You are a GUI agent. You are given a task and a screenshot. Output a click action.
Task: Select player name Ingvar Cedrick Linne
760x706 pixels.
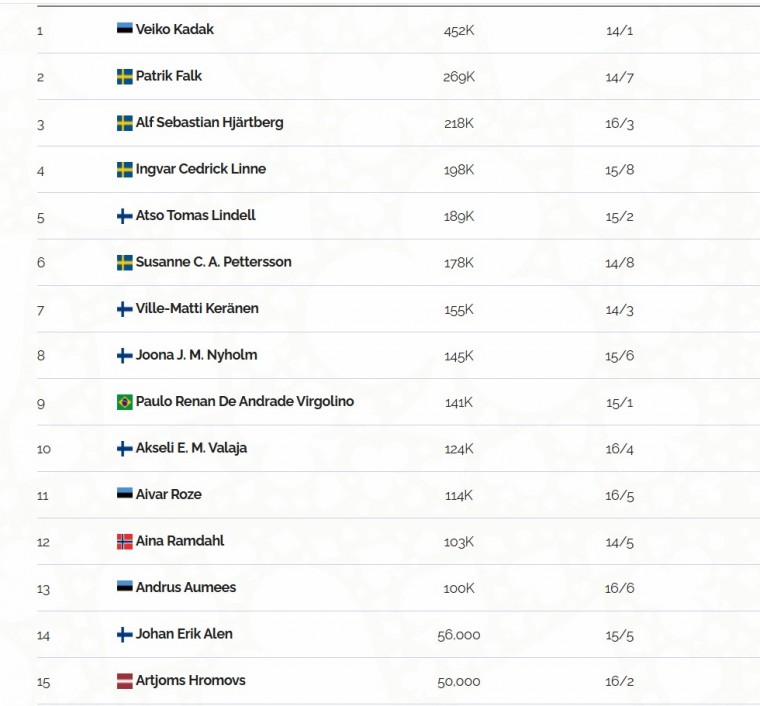click(200, 169)
